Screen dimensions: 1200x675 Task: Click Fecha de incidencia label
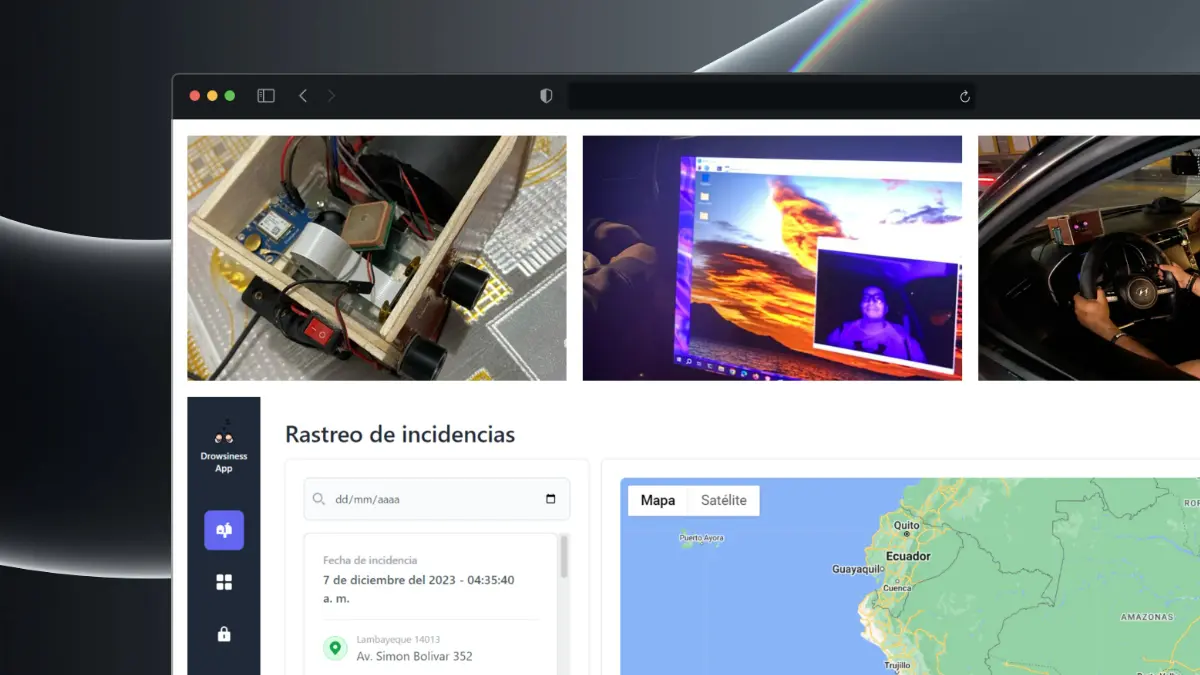(x=370, y=561)
